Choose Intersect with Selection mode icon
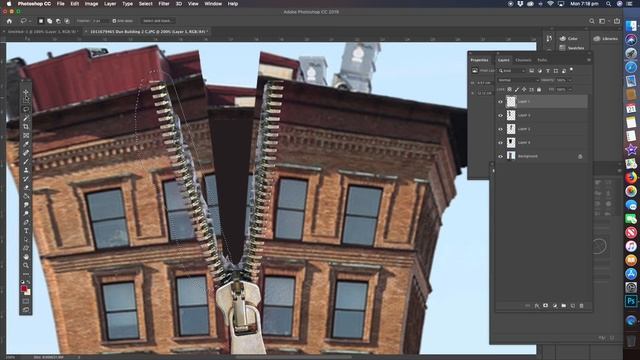This screenshot has height=360, width=640. (x=67, y=21)
